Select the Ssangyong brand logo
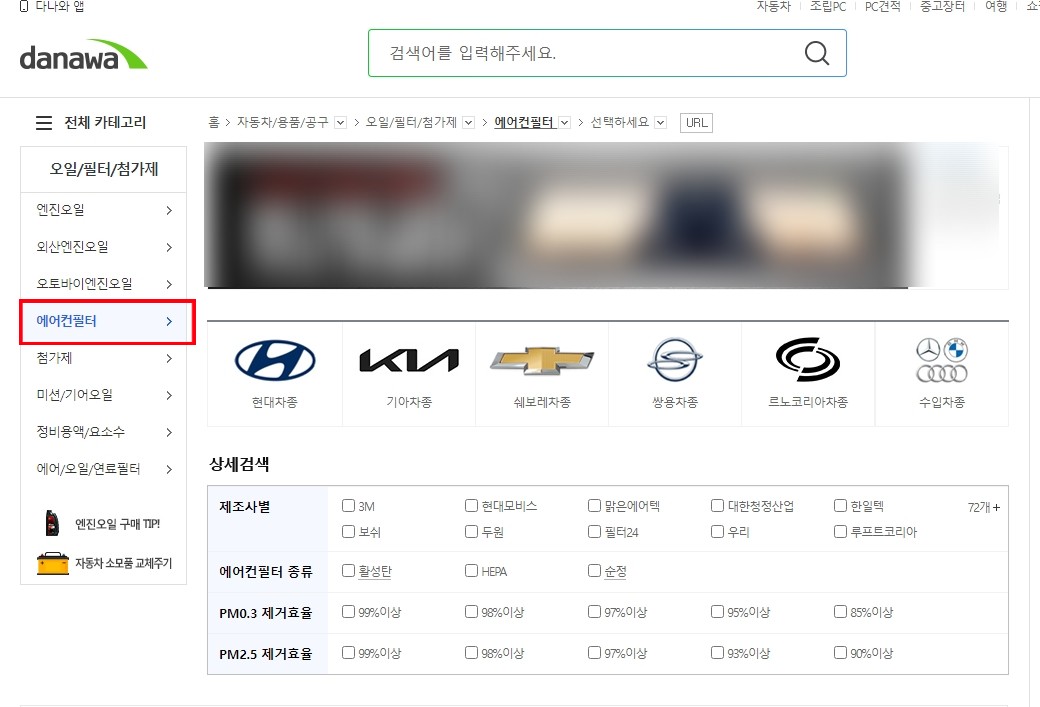The width and height of the screenshot is (1040, 707). tap(675, 360)
